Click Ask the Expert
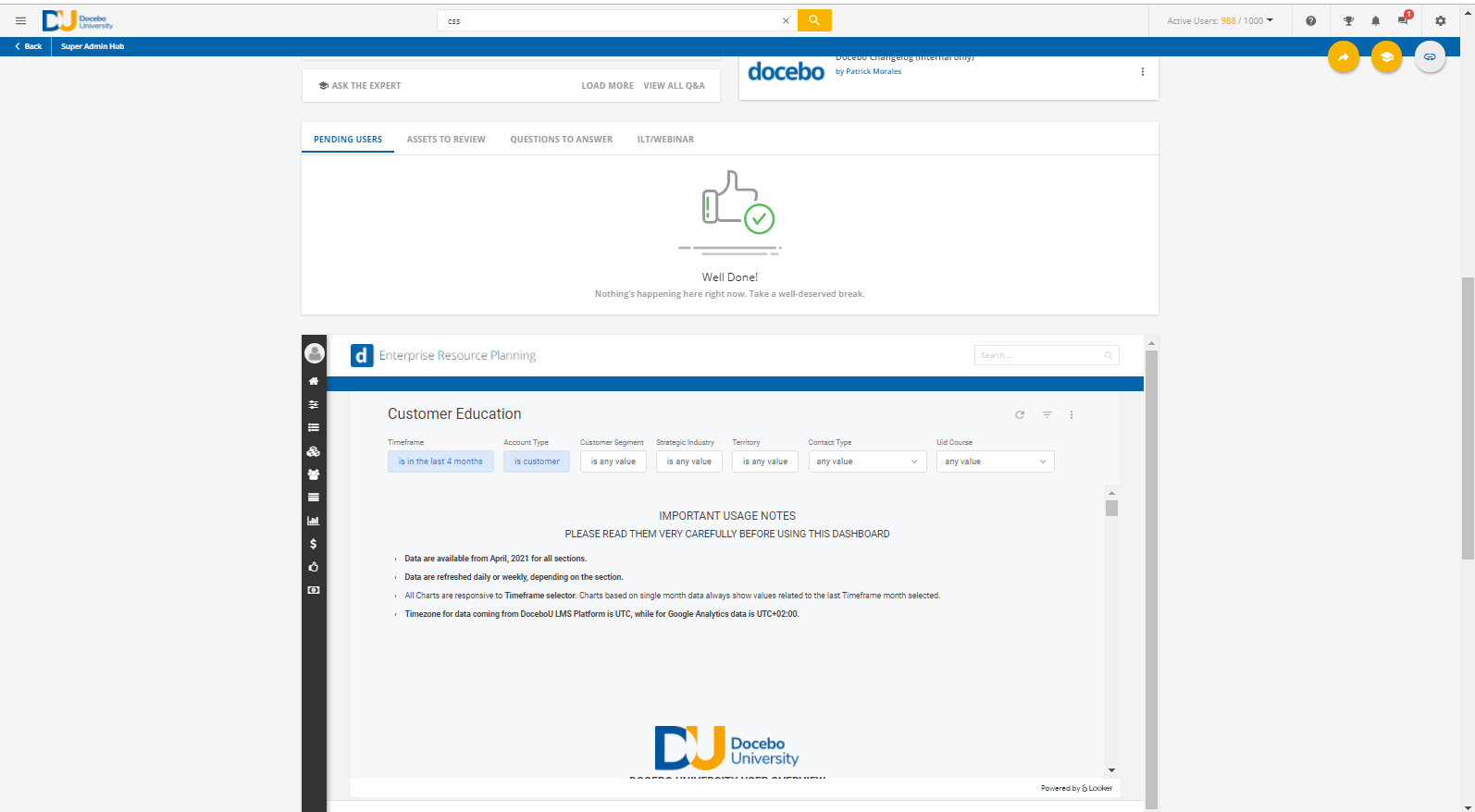1475x812 pixels. pos(360,85)
